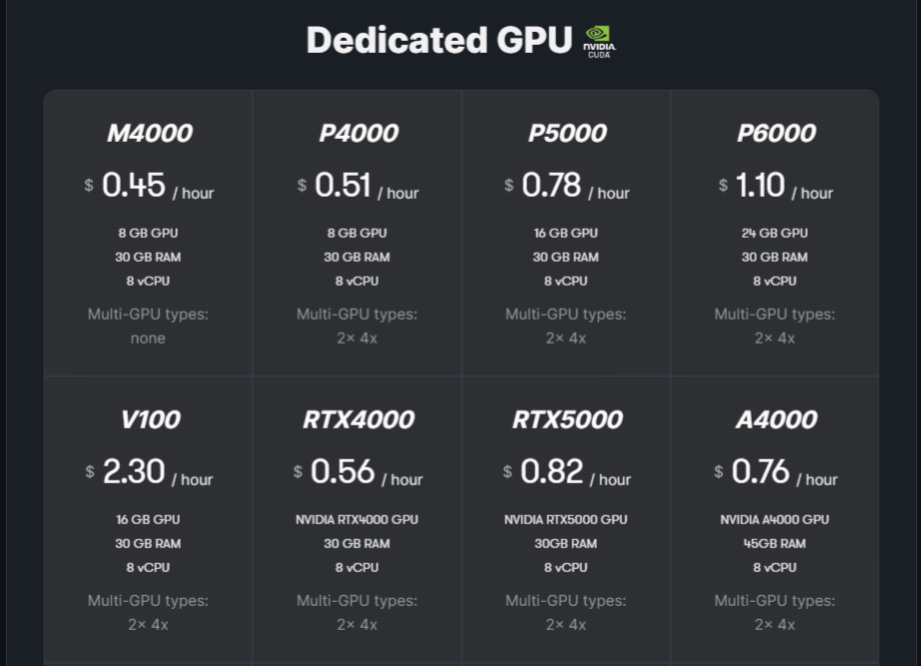
Task: Click the NVIDIA CUDA logo icon
Action: (x=599, y=41)
